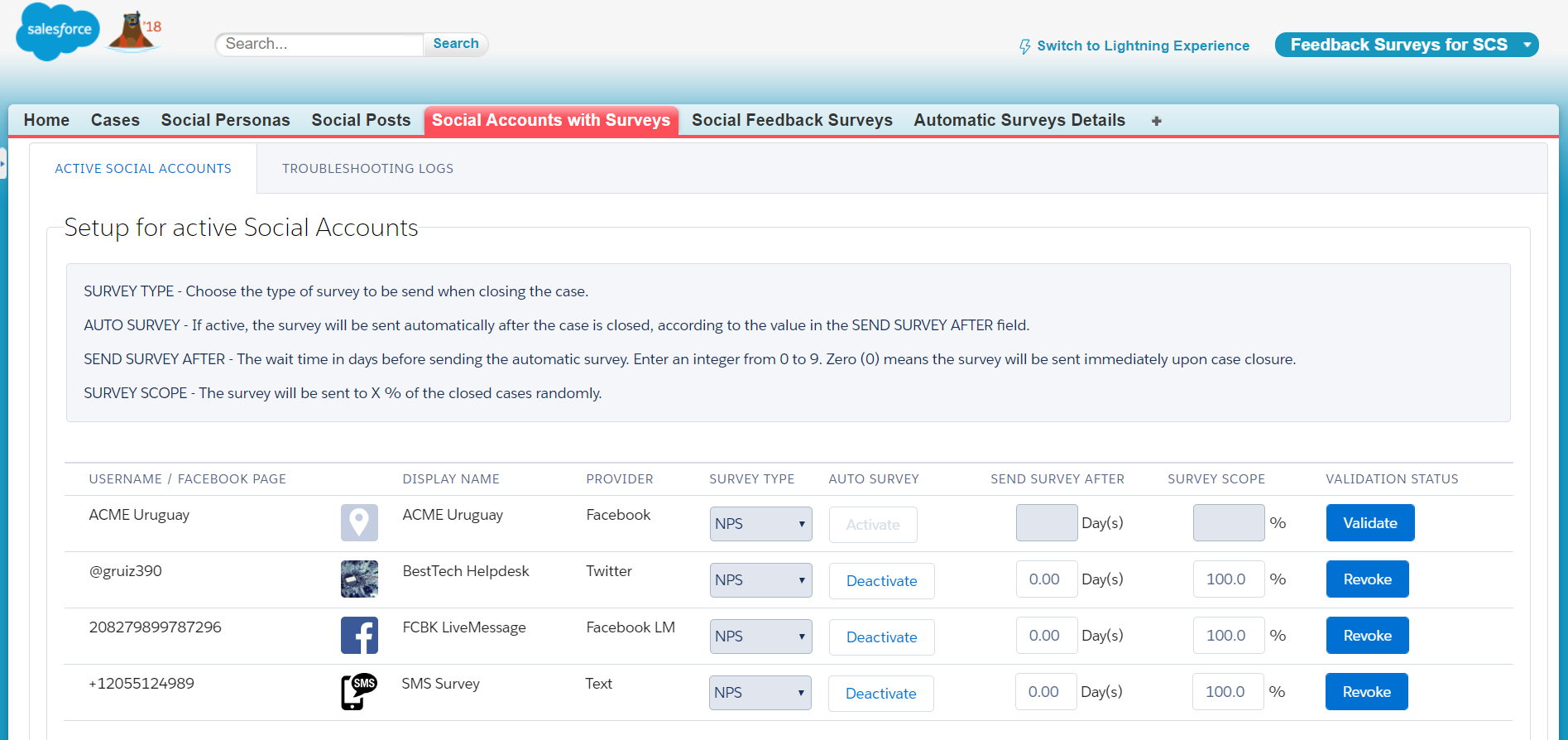Open the Social Personas tab

(225, 120)
